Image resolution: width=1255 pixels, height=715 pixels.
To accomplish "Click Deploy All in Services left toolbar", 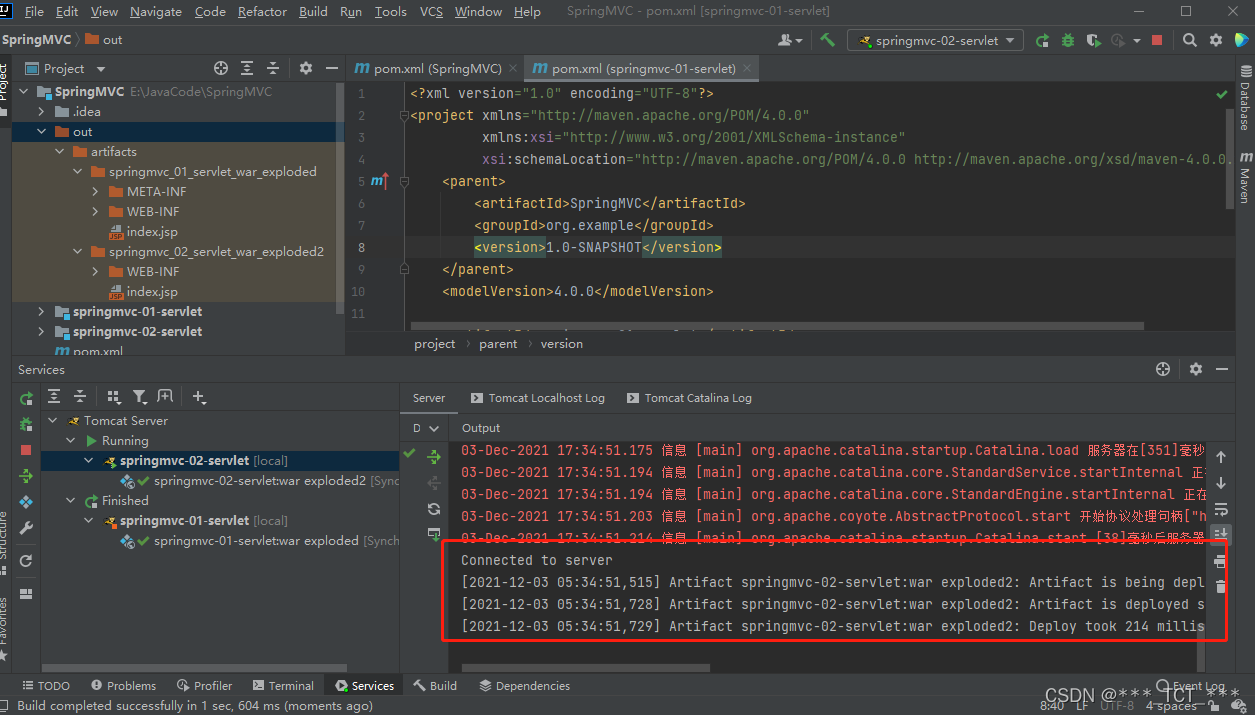I will click(26, 476).
